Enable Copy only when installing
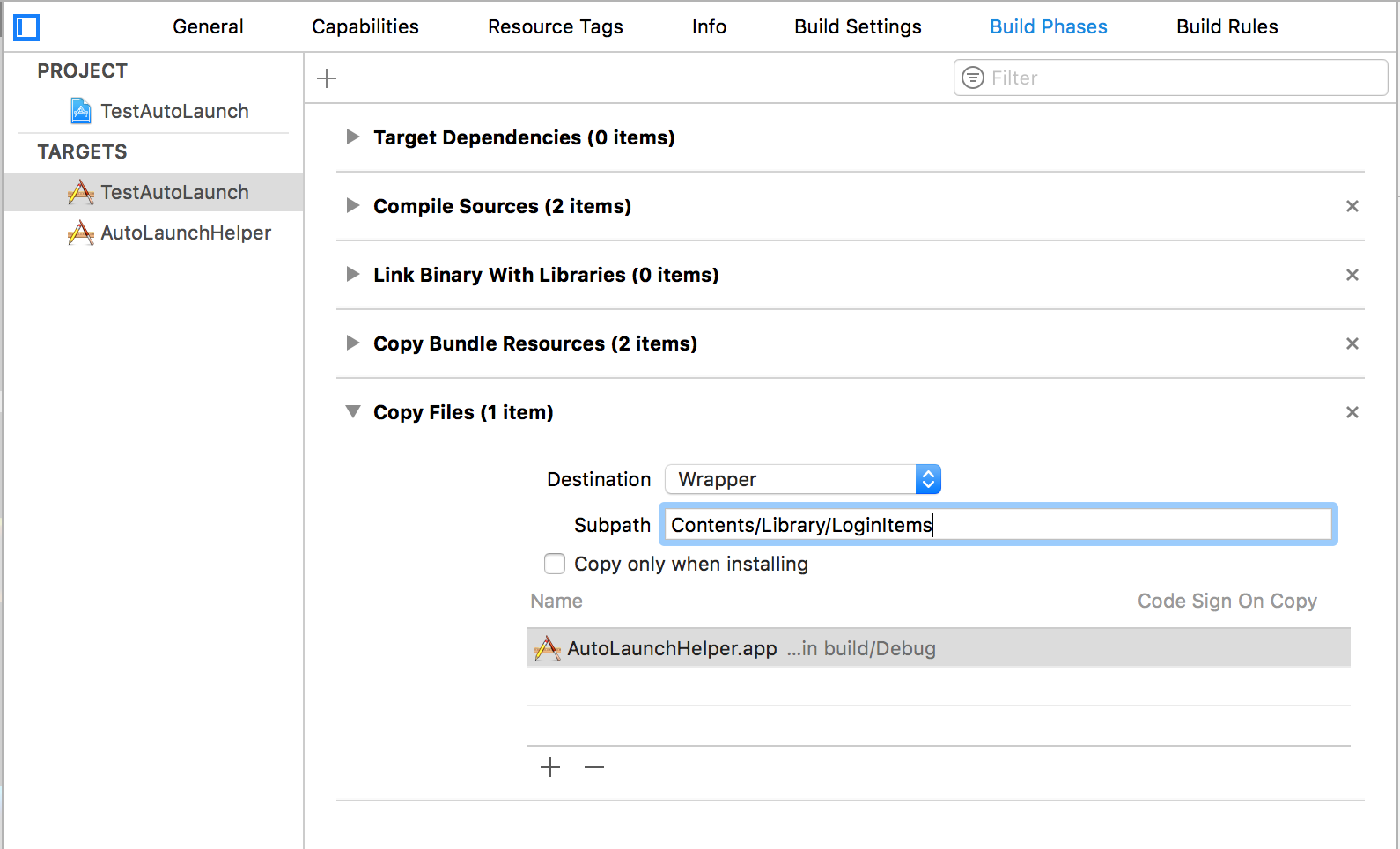1400x849 pixels. (555, 564)
